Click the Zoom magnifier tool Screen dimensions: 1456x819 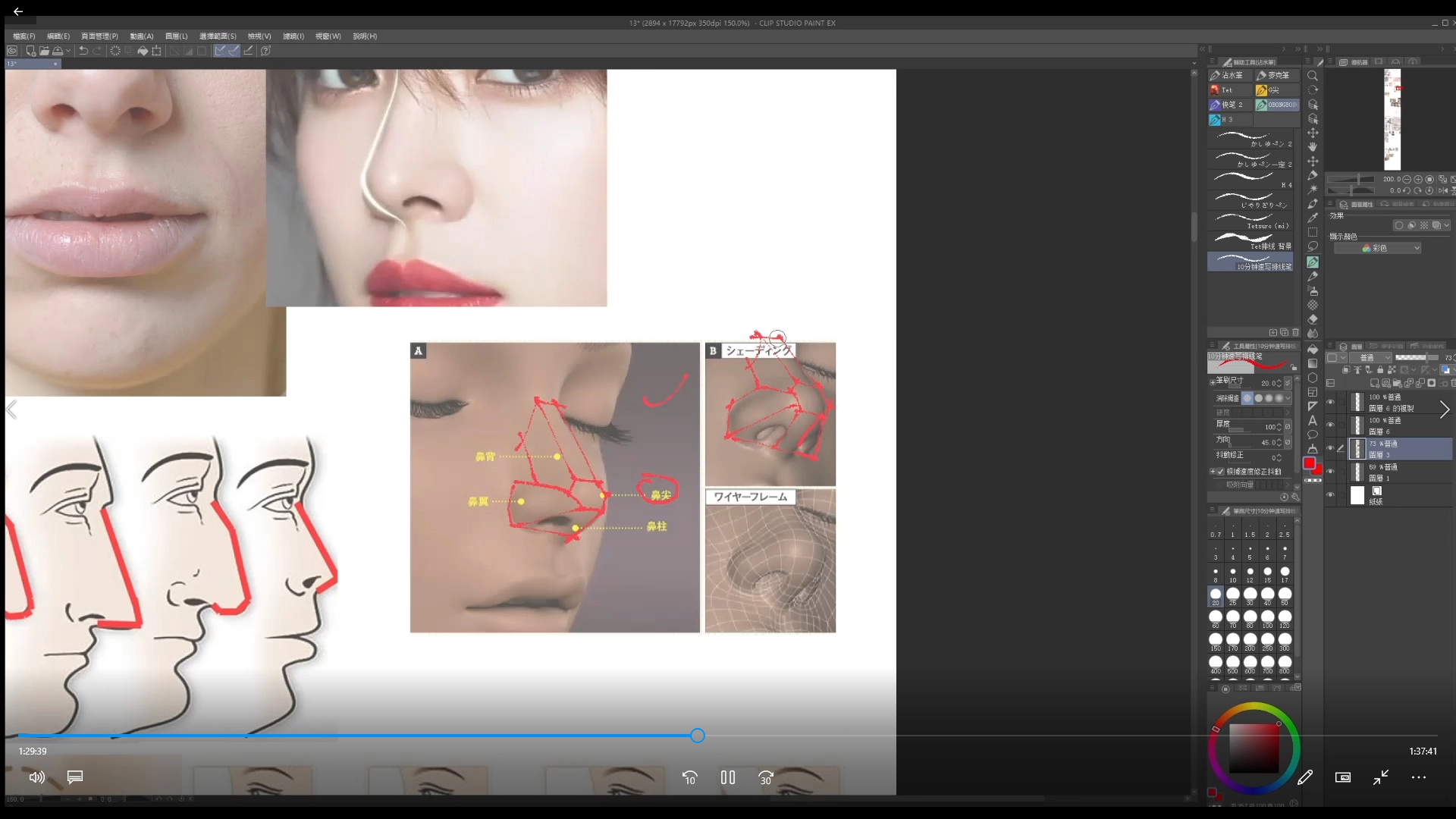1313,76
